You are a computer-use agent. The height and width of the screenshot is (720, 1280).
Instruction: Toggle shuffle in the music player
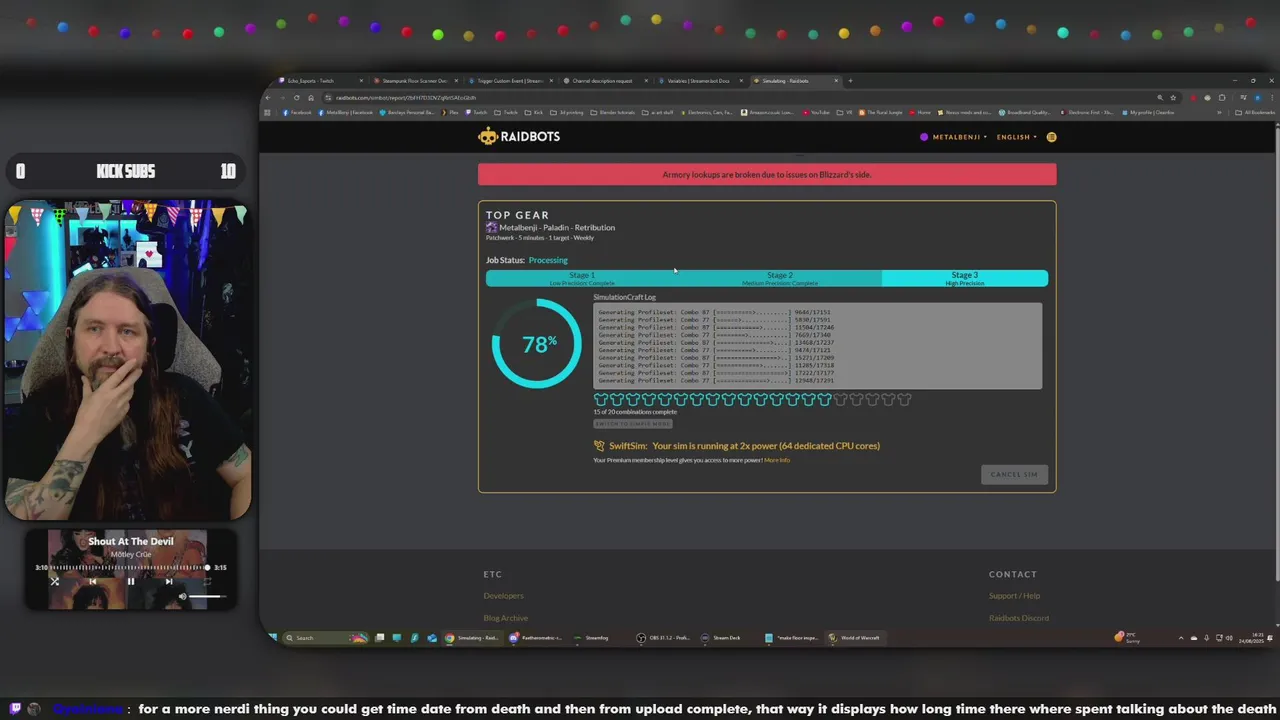pos(55,581)
